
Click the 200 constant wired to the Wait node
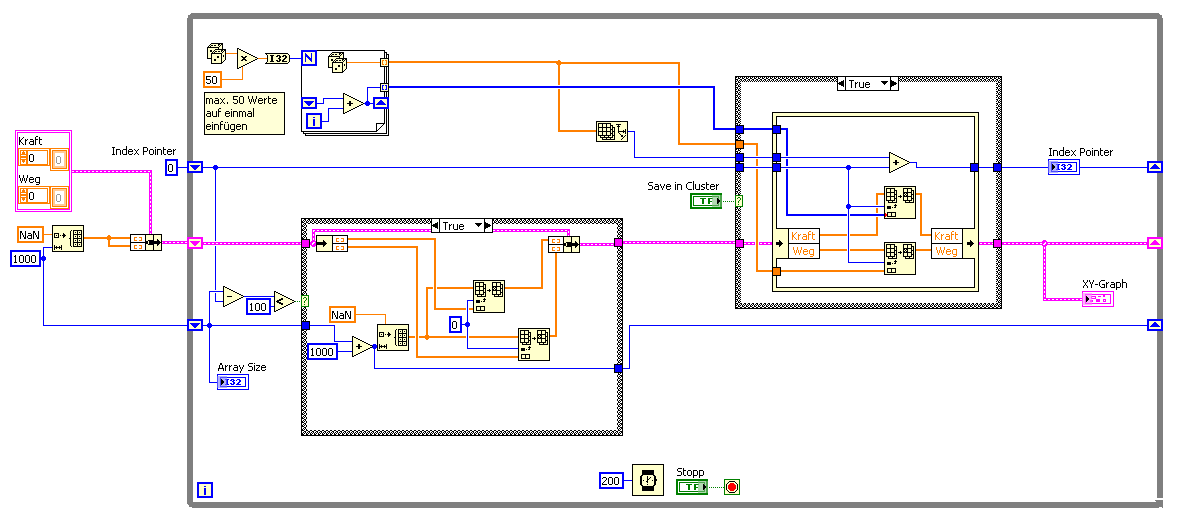pos(611,480)
